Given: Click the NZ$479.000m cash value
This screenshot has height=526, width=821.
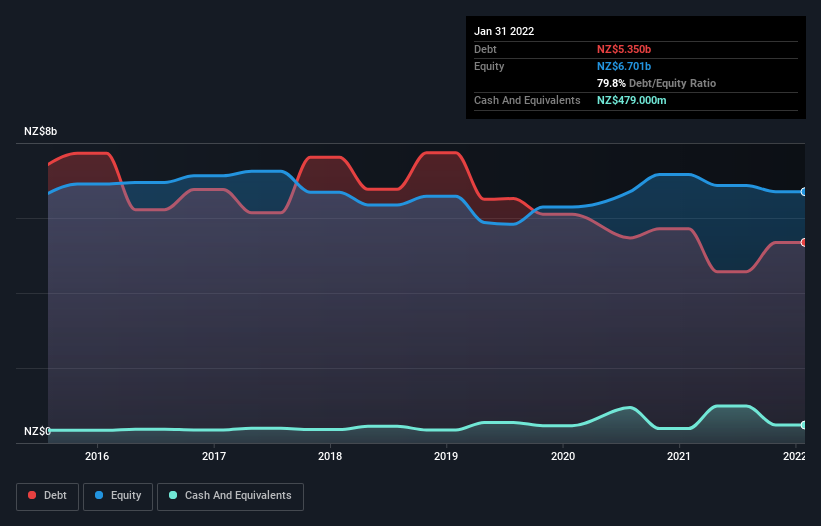Looking at the screenshot, I should point(631,100).
